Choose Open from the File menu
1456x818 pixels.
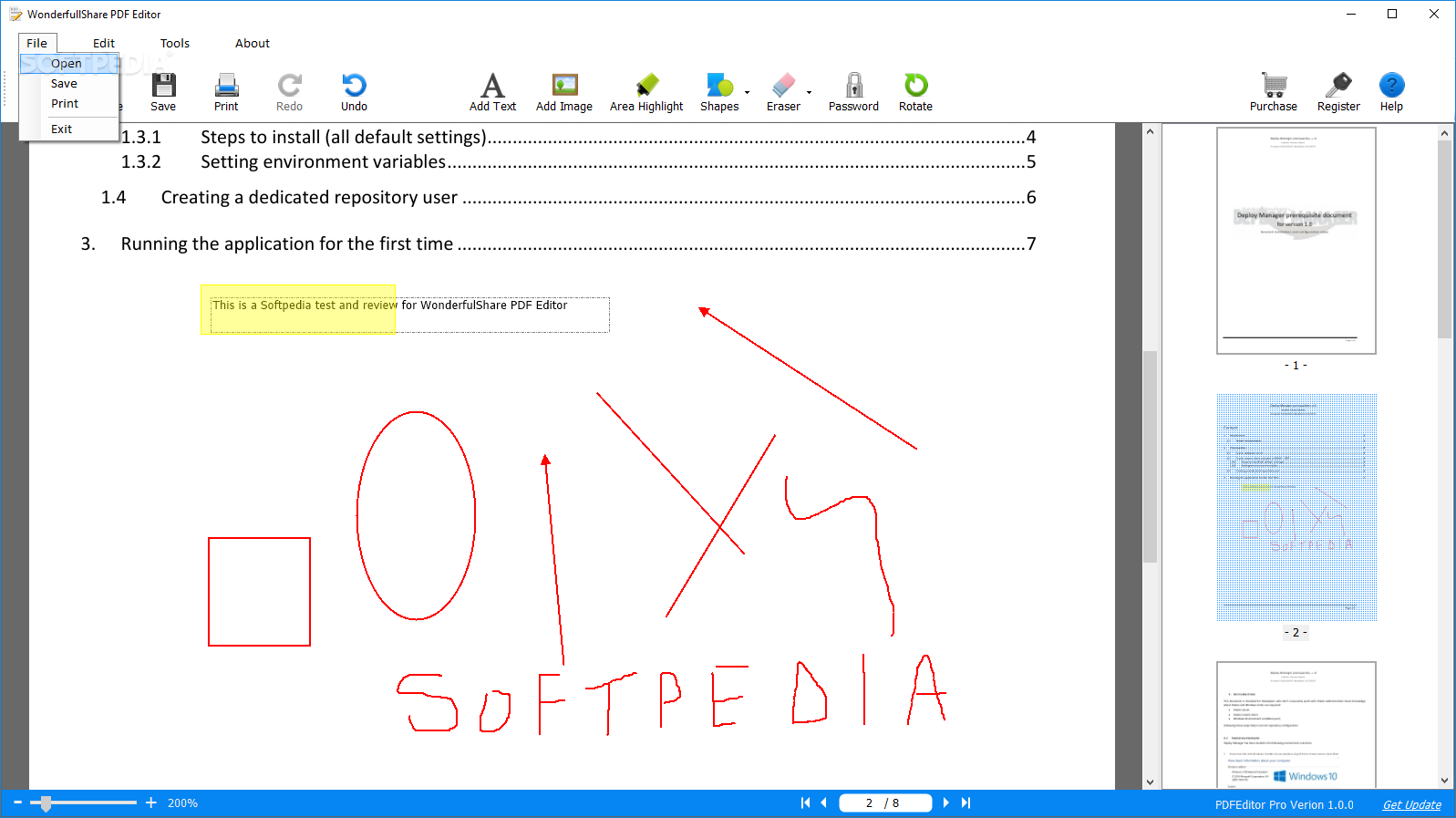pos(69,63)
